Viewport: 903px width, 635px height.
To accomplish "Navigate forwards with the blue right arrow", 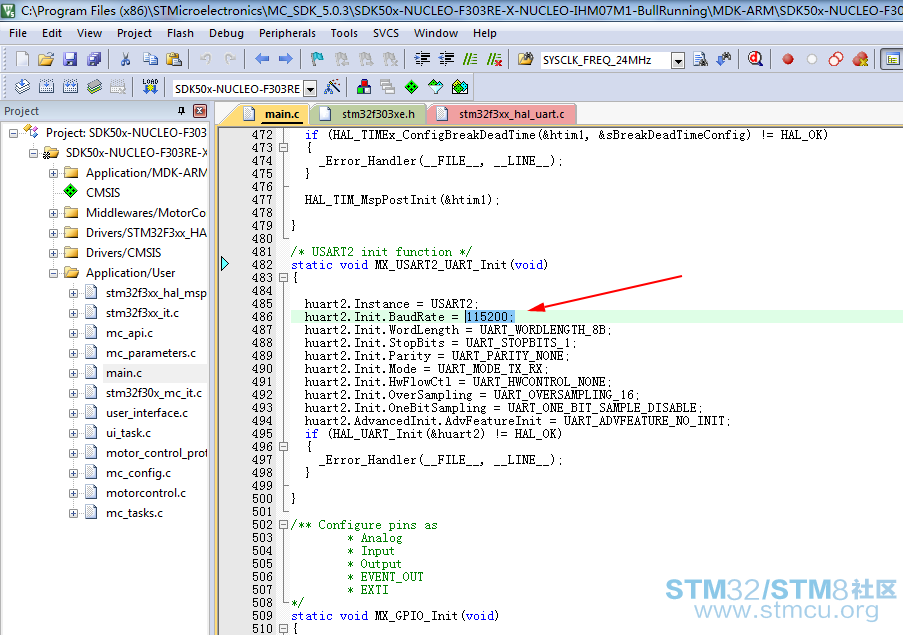I will [x=286, y=59].
